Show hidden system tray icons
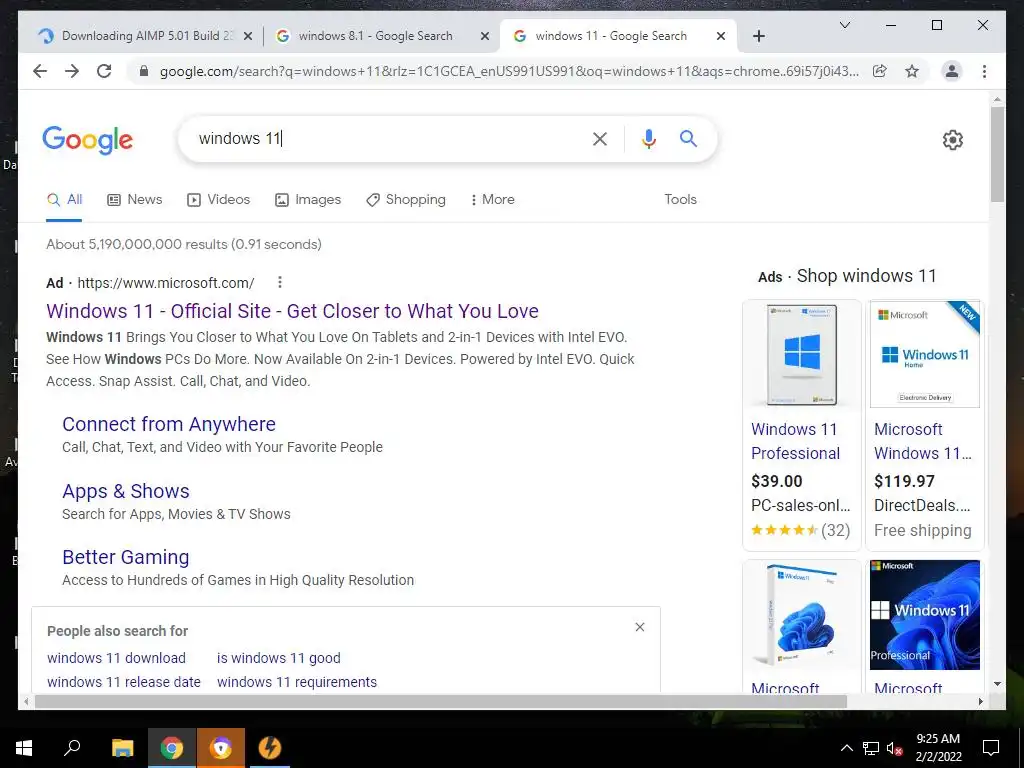 [x=846, y=748]
